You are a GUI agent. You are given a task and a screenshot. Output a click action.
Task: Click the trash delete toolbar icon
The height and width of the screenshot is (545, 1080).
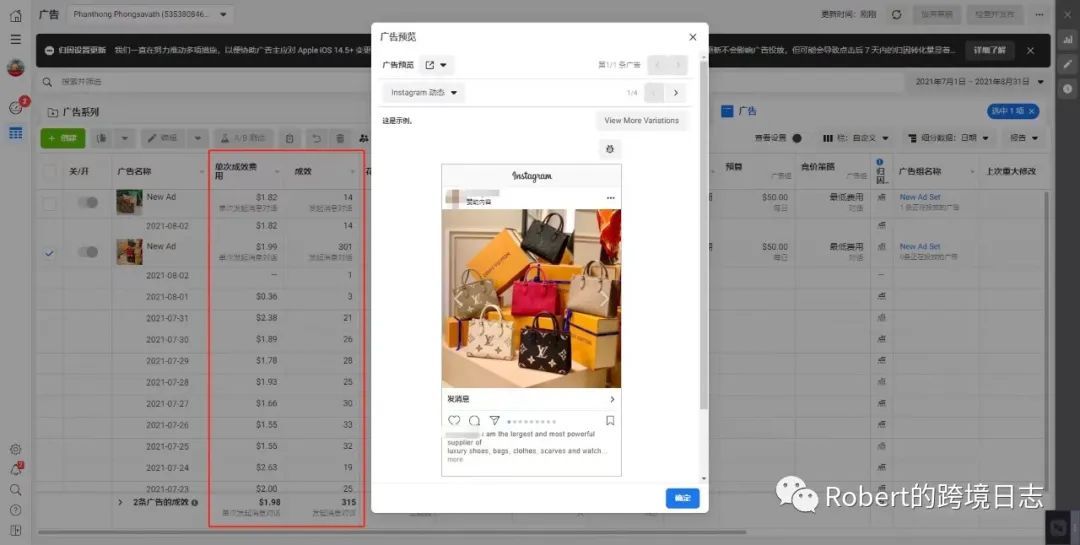[x=340, y=138]
